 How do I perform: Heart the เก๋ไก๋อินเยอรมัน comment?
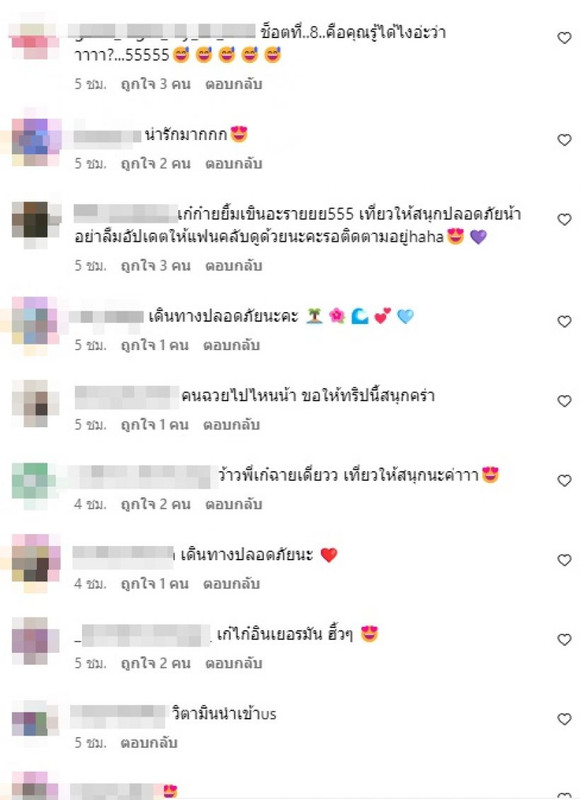564,640
